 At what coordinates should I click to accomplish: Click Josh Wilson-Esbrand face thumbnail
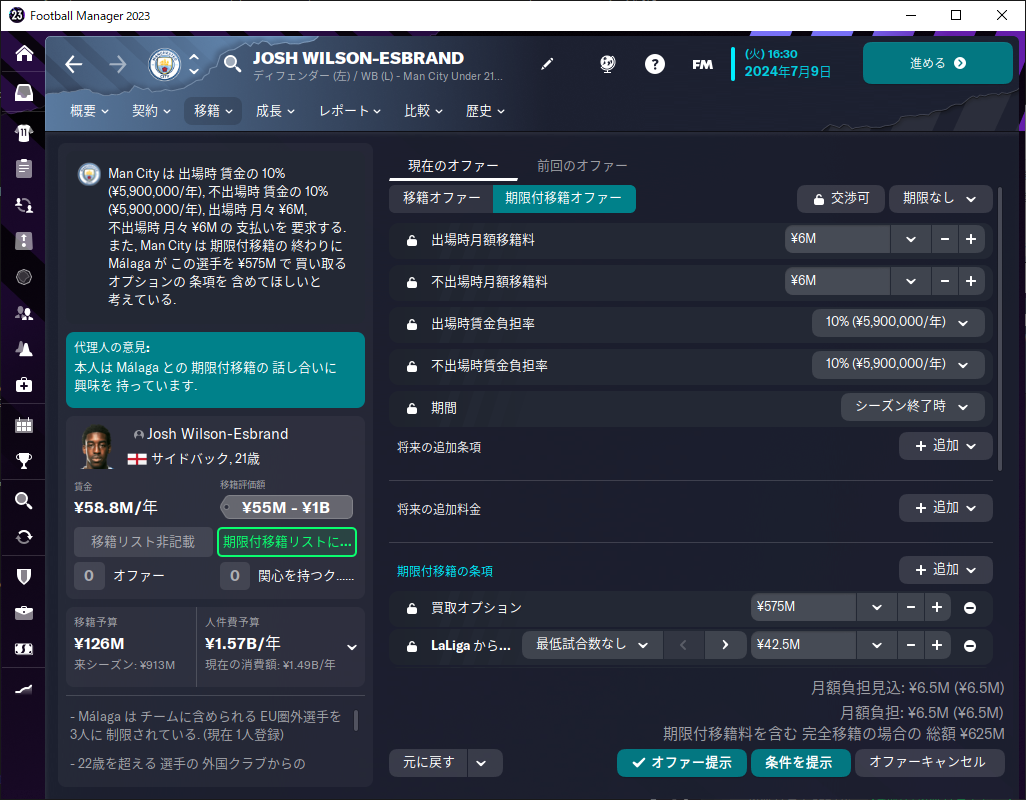pyautogui.click(x=97, y=447)
